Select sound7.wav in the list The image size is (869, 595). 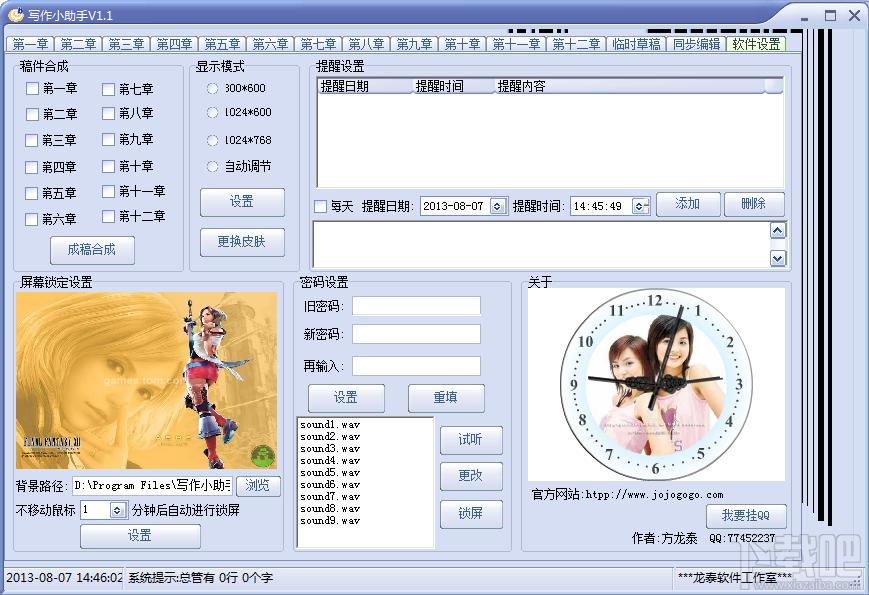click(x=330, y=497)
